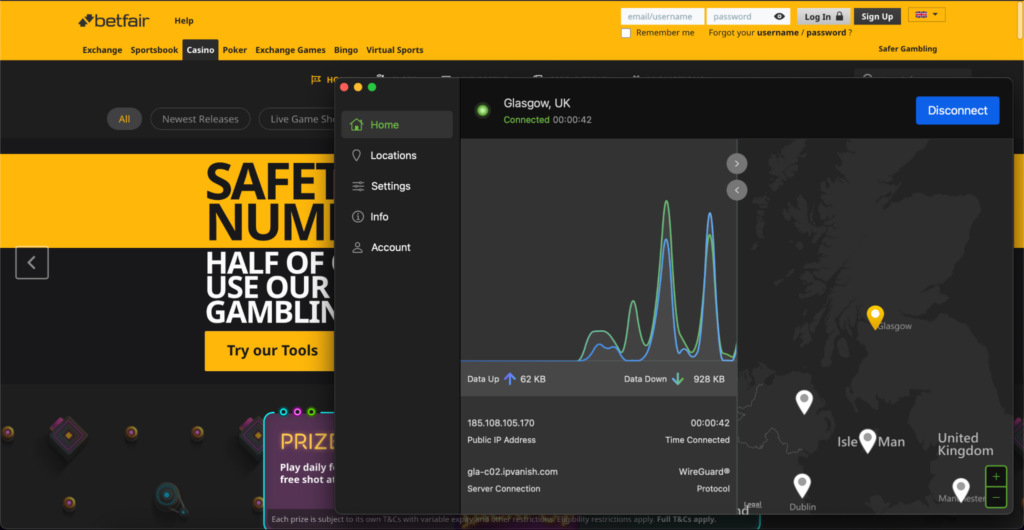Select the yellow Glasgow map pin
1024x530 pixels.
point(875,317)
